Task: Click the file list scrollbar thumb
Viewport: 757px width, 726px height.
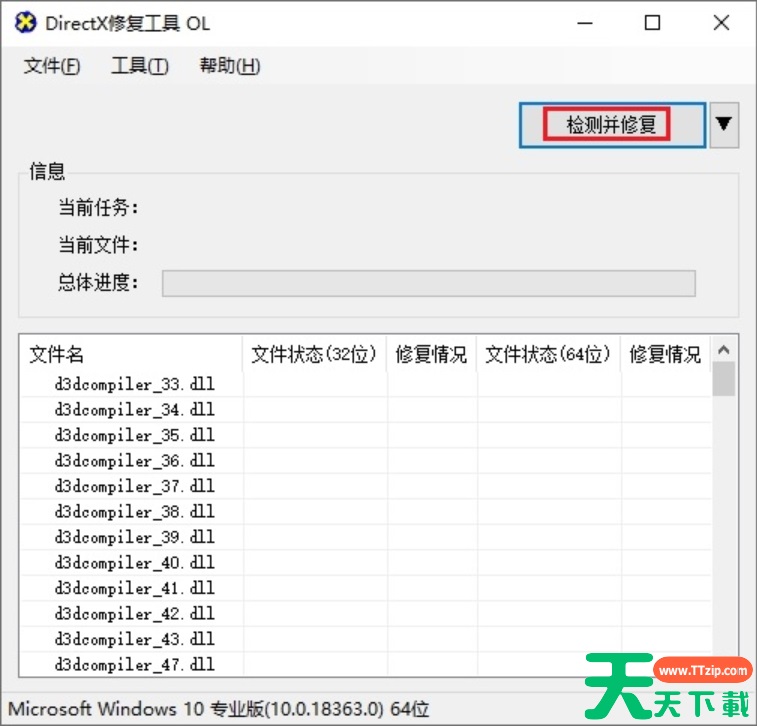Action: click(x=723, y=379)
